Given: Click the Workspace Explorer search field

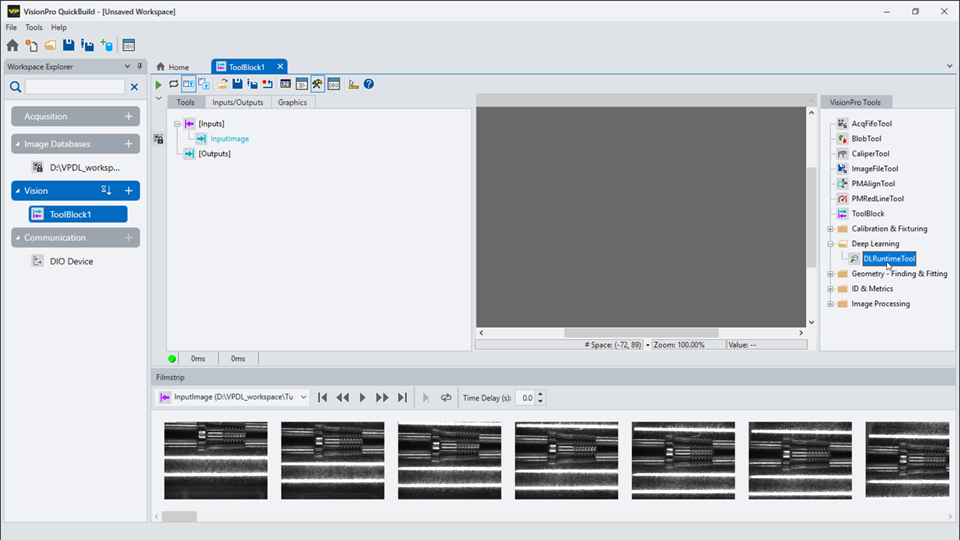Looking at the screenshot, I should (x=74, y=87).
